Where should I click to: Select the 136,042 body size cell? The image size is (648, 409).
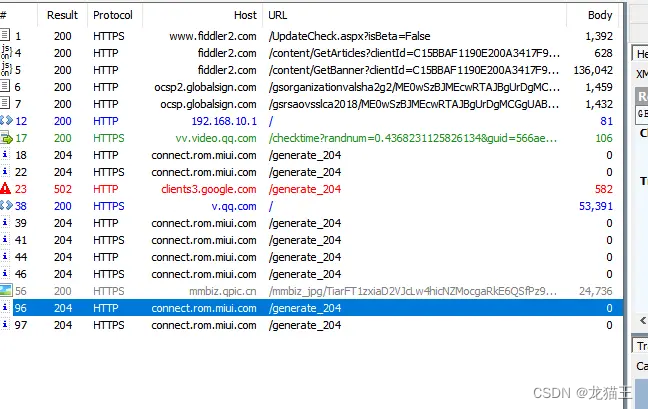(593, 70)
